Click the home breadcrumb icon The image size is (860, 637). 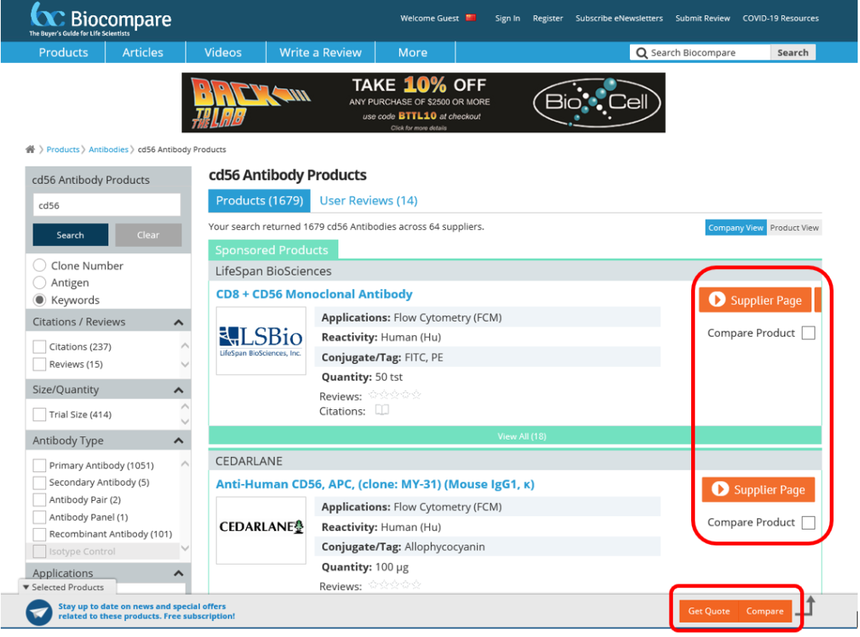point(30,150)
